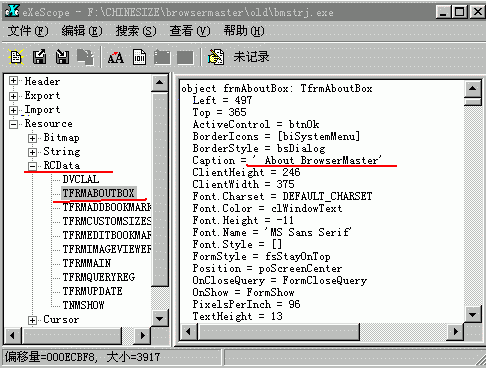Click the greyed copy resource icon
486x368 pixels.
click(x=85, y=57)
